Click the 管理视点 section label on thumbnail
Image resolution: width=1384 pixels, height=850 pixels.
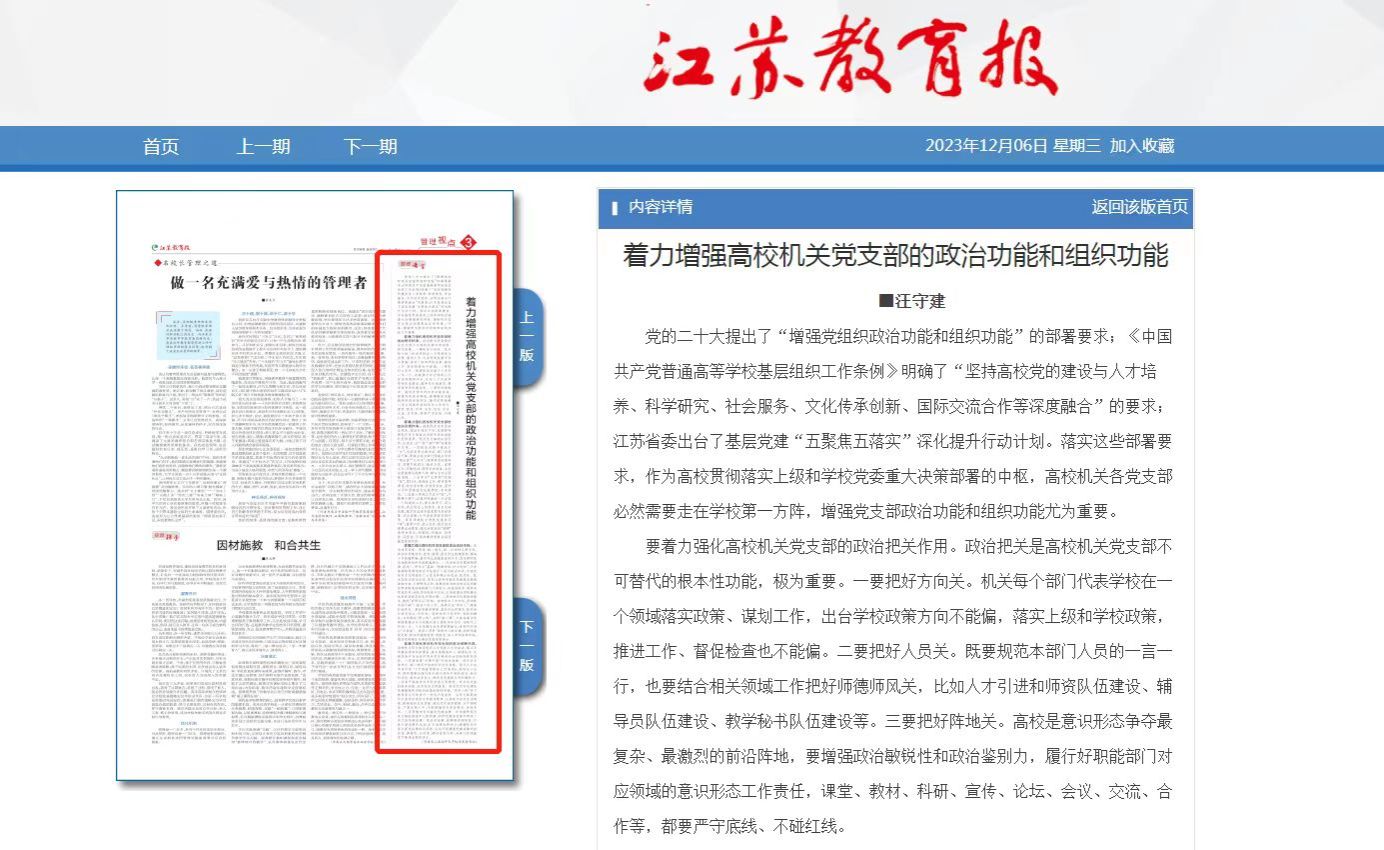click(436, 241)
